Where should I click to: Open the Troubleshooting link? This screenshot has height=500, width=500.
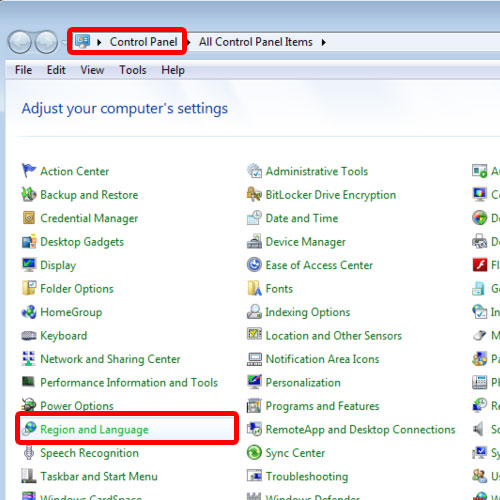point(307,477)
